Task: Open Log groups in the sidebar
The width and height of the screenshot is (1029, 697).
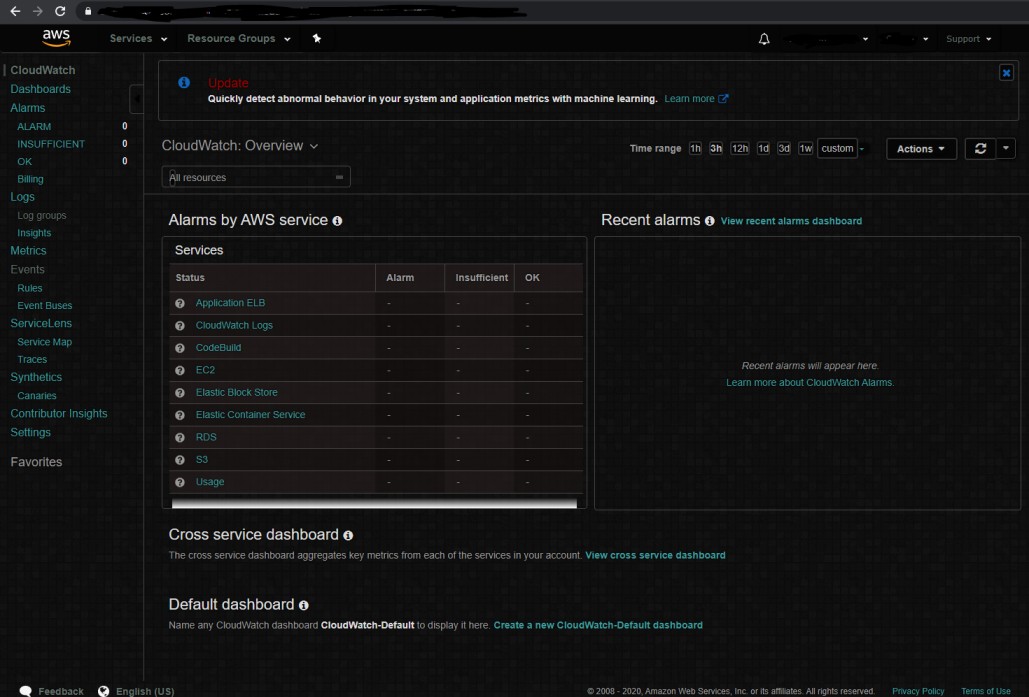Action: coord(42,215)
